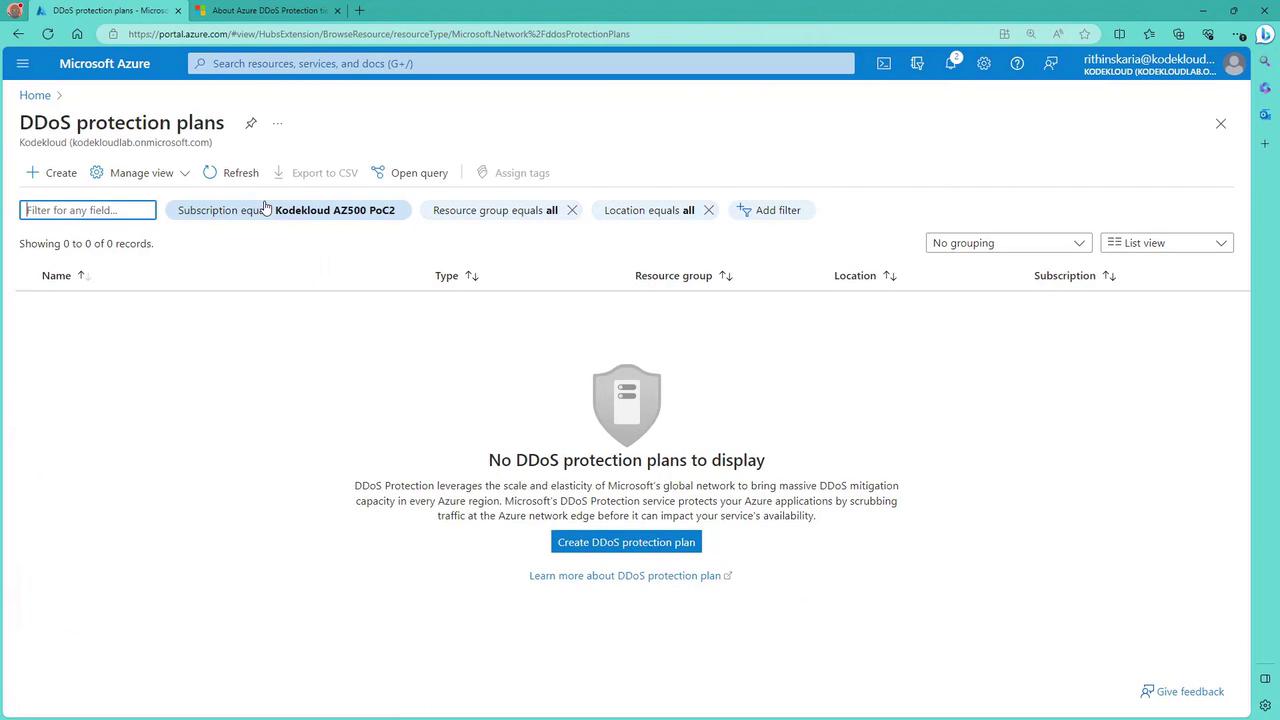Open a new browser tab
The image size is (1280, 720).
pos(359,11)
